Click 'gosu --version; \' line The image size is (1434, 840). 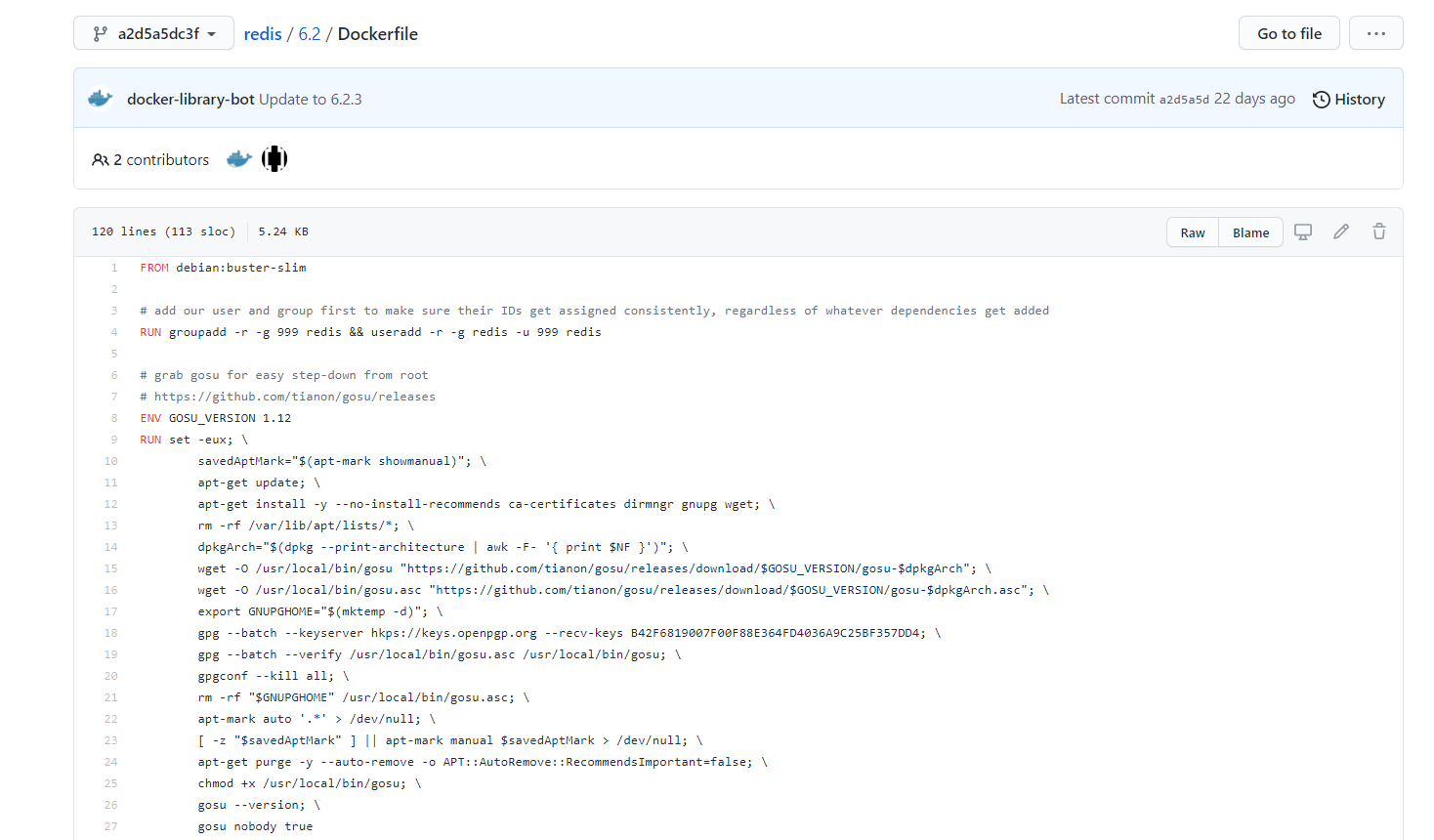click(259, 805)
